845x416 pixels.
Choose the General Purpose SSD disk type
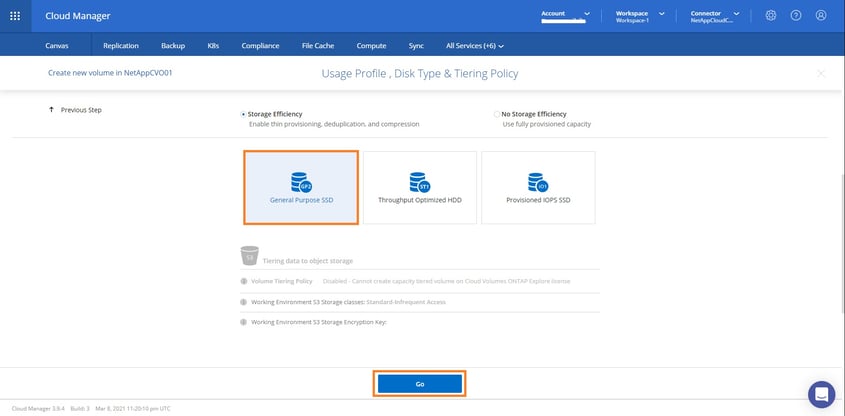point(301,187)
